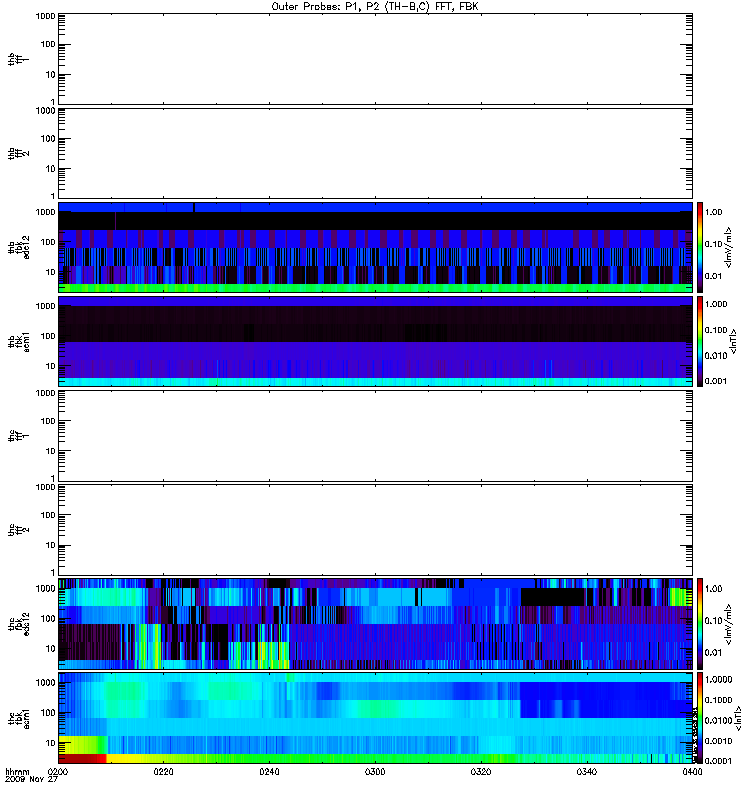
Task: Click the '<|mV/m|>' unit label beside thb edc12 color bar
Action: pos(729,247)
